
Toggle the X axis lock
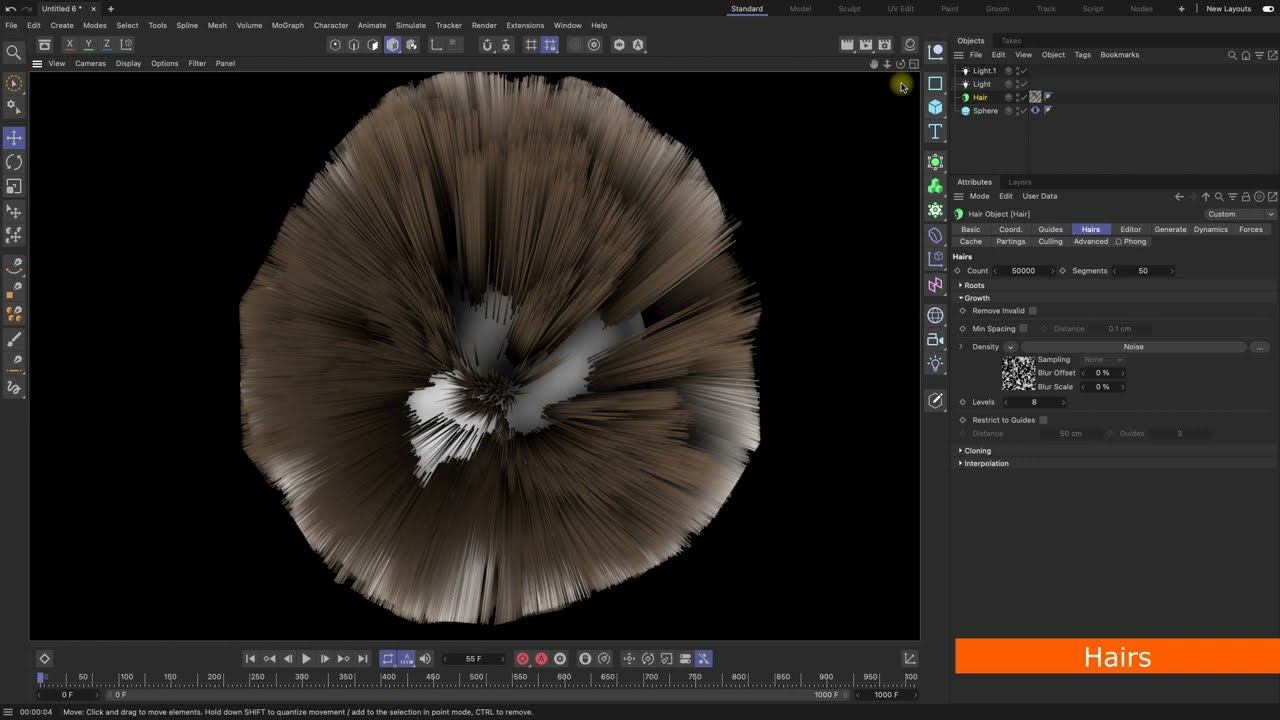pos(70,45)
